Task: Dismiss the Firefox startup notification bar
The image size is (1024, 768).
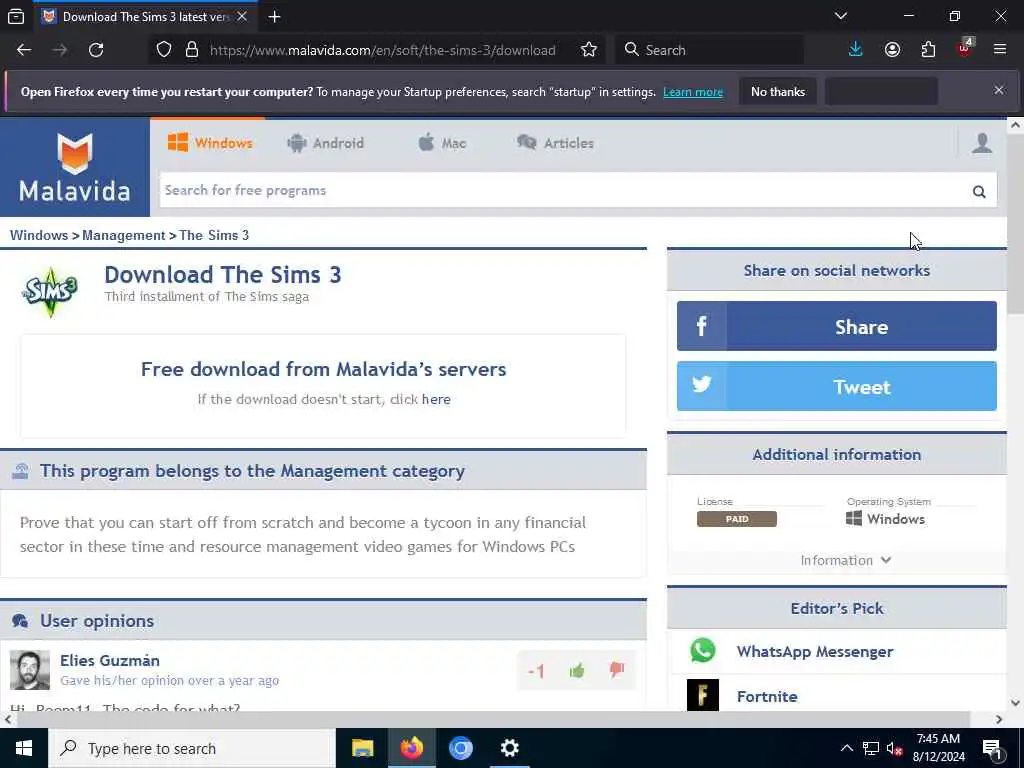Action: pos(999,90)
